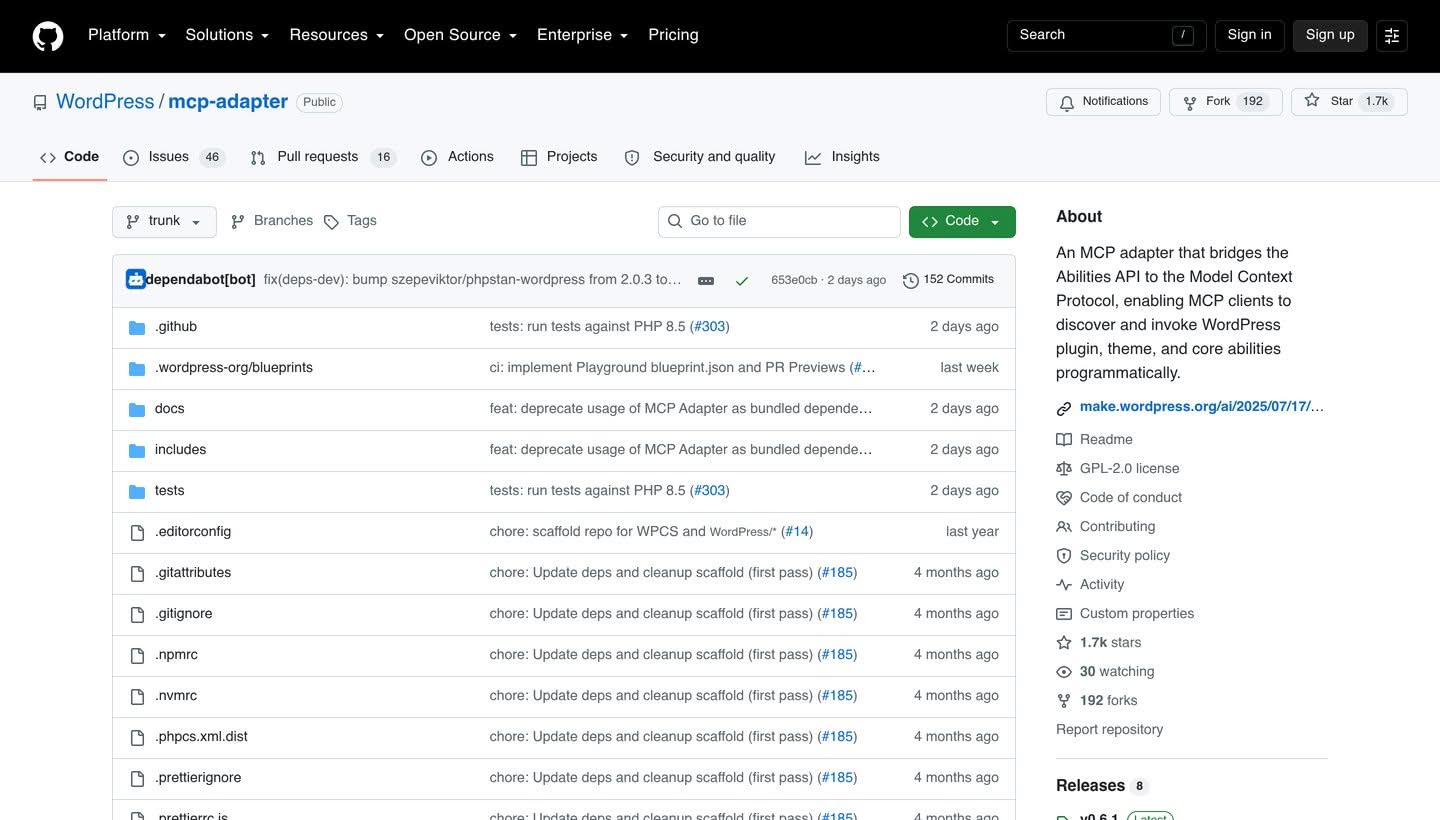This screenshot has width=1440, height=820.
Task: Expand the Solutions menu
Action: pyautogui.click(x=227, y=35)
